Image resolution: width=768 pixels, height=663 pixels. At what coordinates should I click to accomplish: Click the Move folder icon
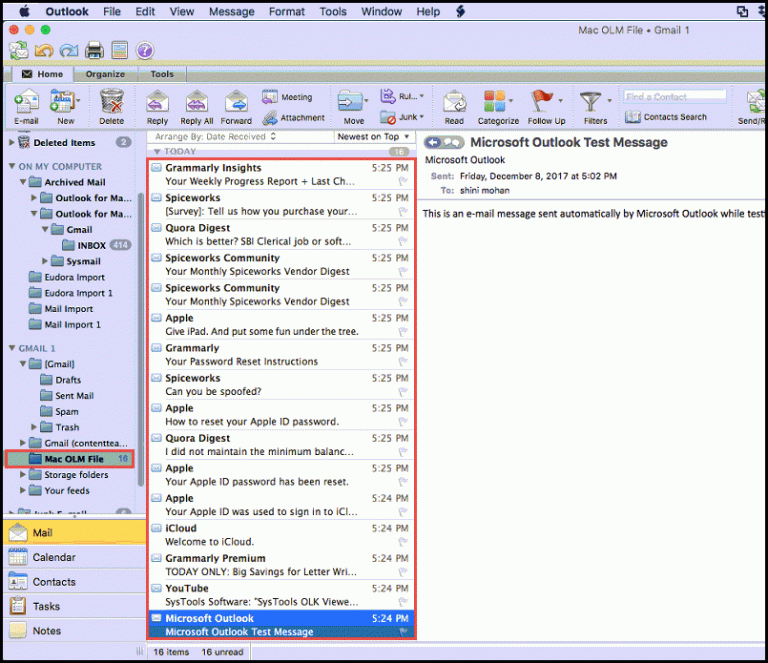[x=353, y=107]
